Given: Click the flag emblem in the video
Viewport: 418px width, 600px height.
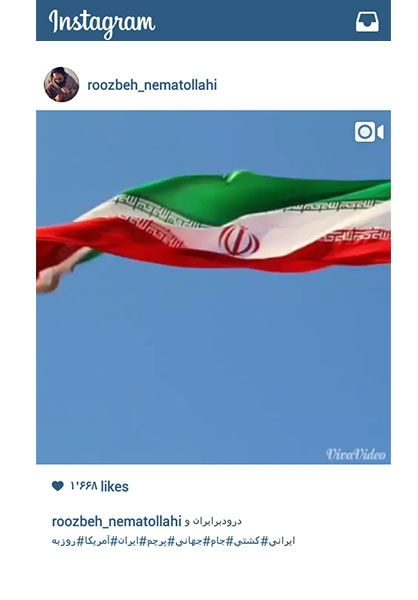Looking at the screenshot, I should click(x=239, y=240).
